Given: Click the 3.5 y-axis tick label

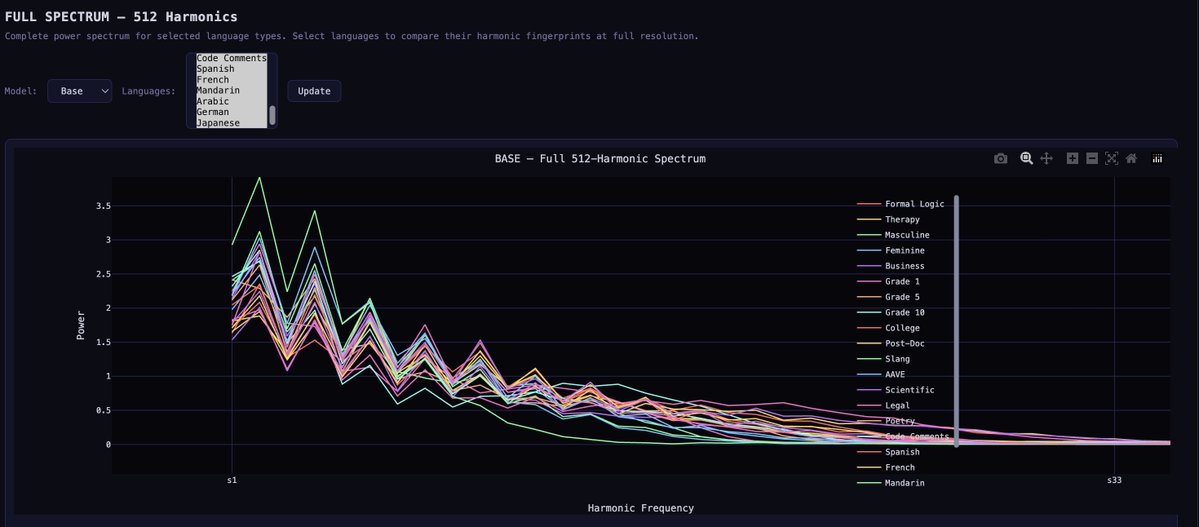Looking at the screenshot, I should pyautogui.click(x=102, y=206).
